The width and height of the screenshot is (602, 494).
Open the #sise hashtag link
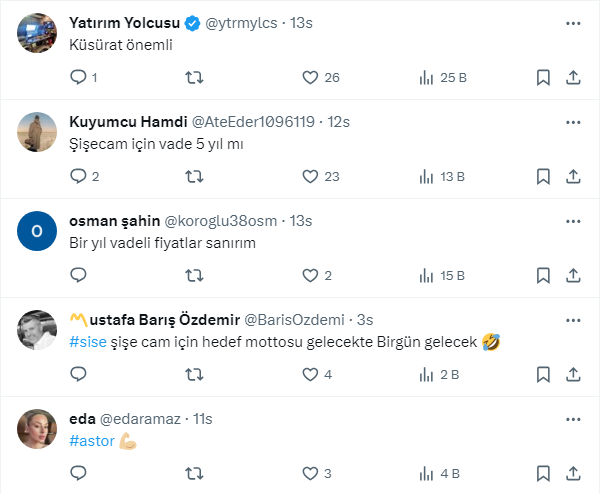[86, 342]
